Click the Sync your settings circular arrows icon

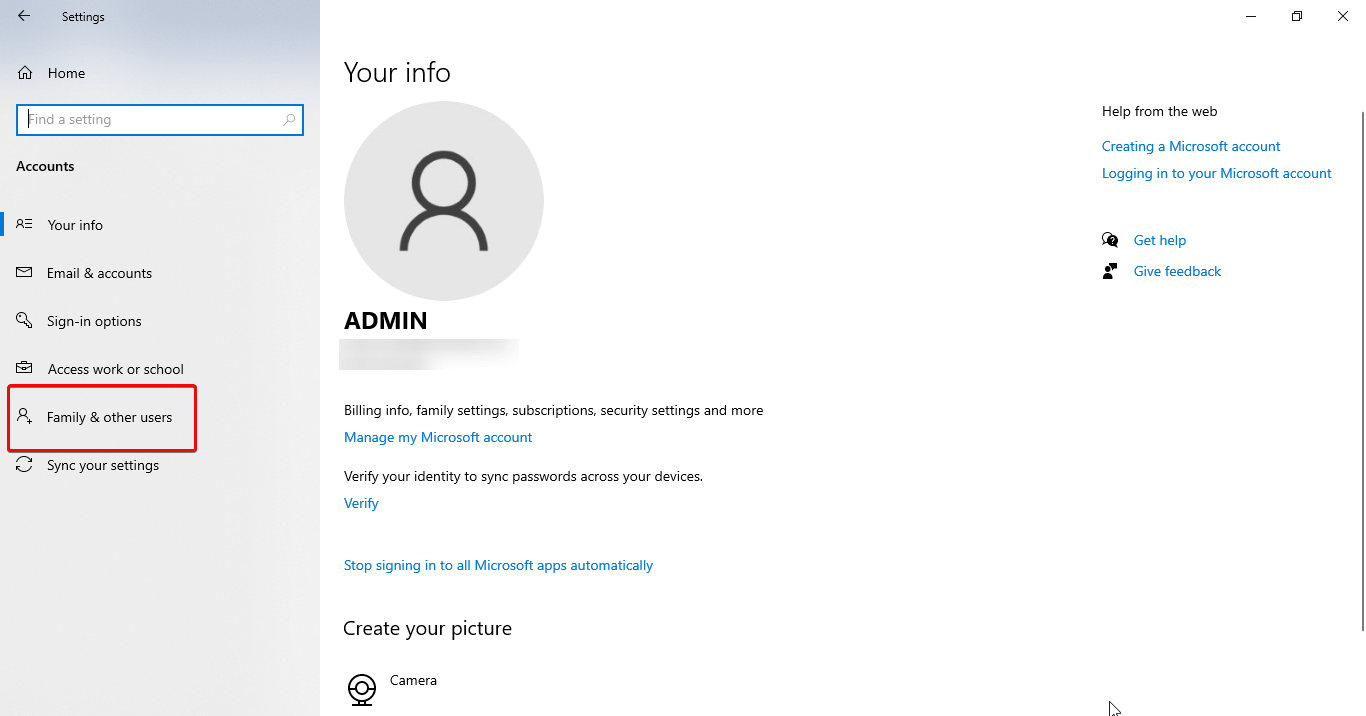click(25, 464)
